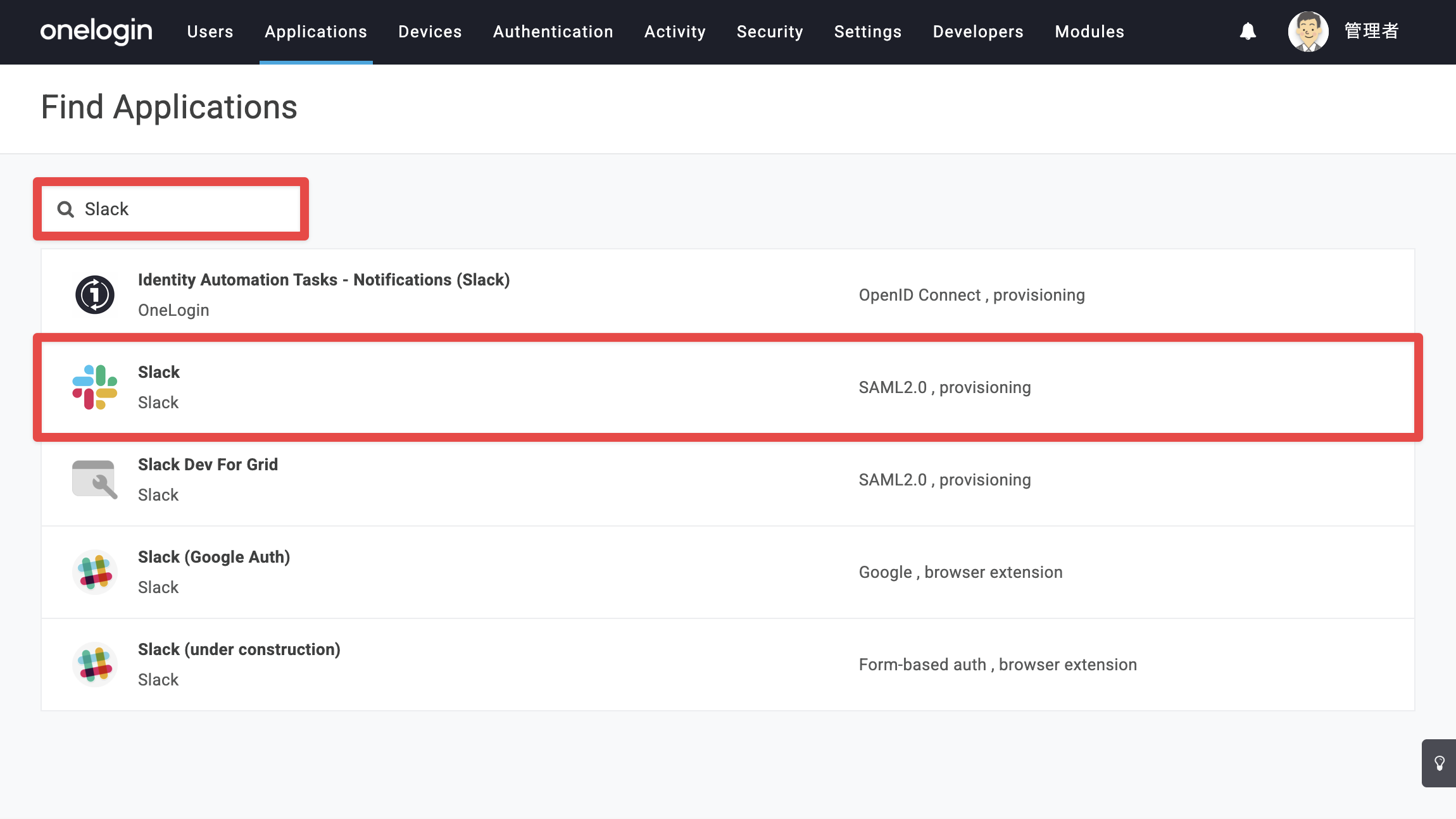Click Google, browser extension text

pyautogui.click(x=961, y=572)
